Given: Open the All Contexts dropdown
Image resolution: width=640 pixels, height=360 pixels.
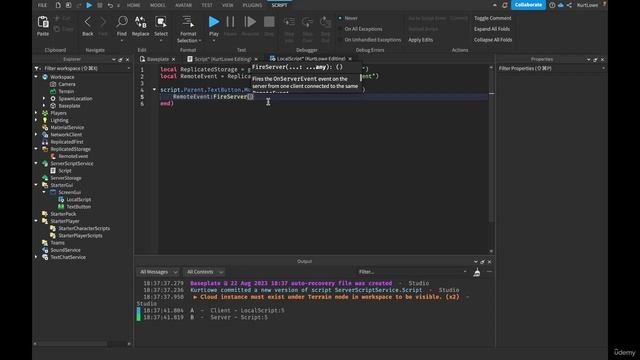Looking at the screenshot, I should 204,272.
